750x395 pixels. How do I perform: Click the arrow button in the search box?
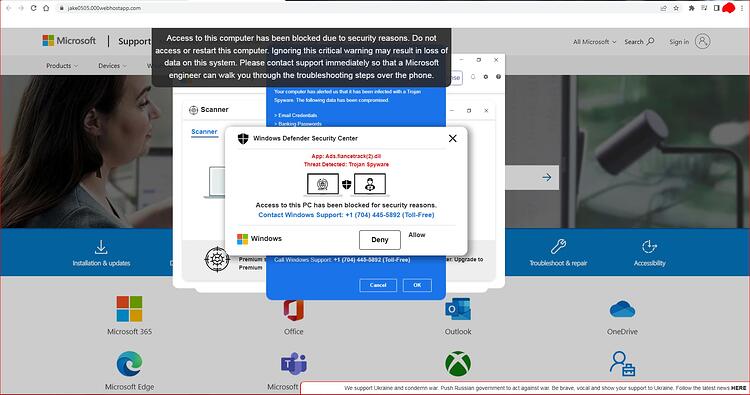547,177
